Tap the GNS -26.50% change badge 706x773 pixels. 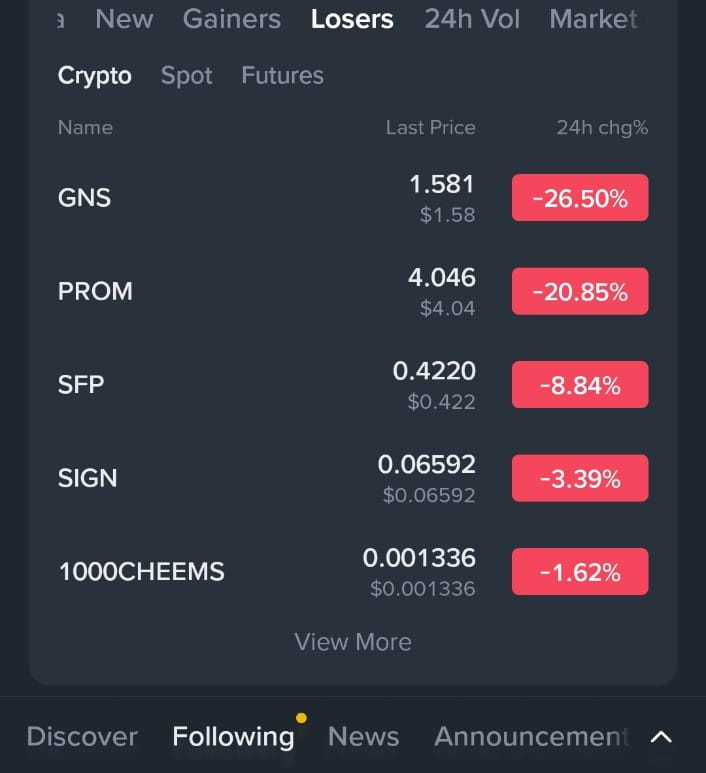(x=580, y=198)
